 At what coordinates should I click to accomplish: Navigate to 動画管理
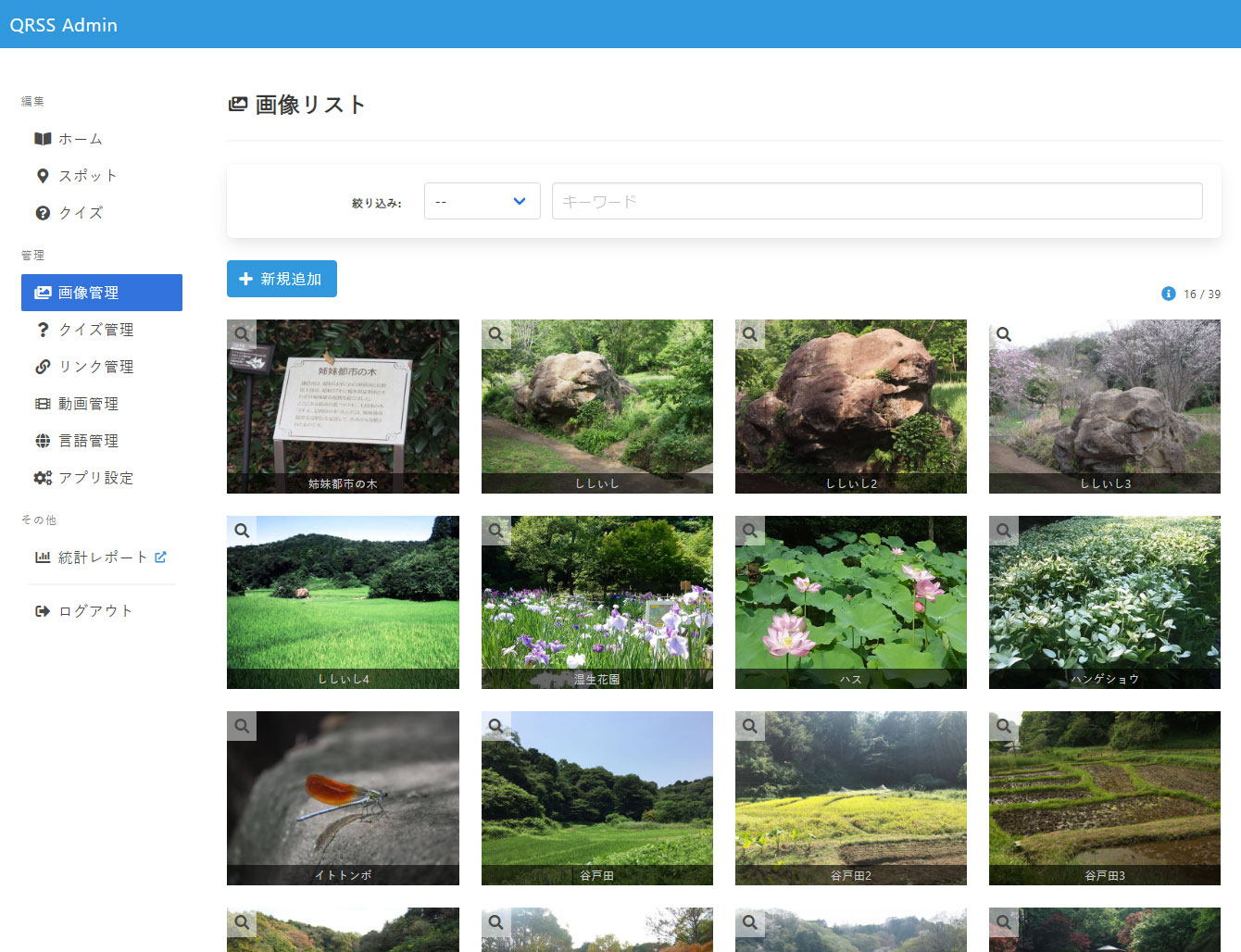pyautogui.click(x=88, y=404)
